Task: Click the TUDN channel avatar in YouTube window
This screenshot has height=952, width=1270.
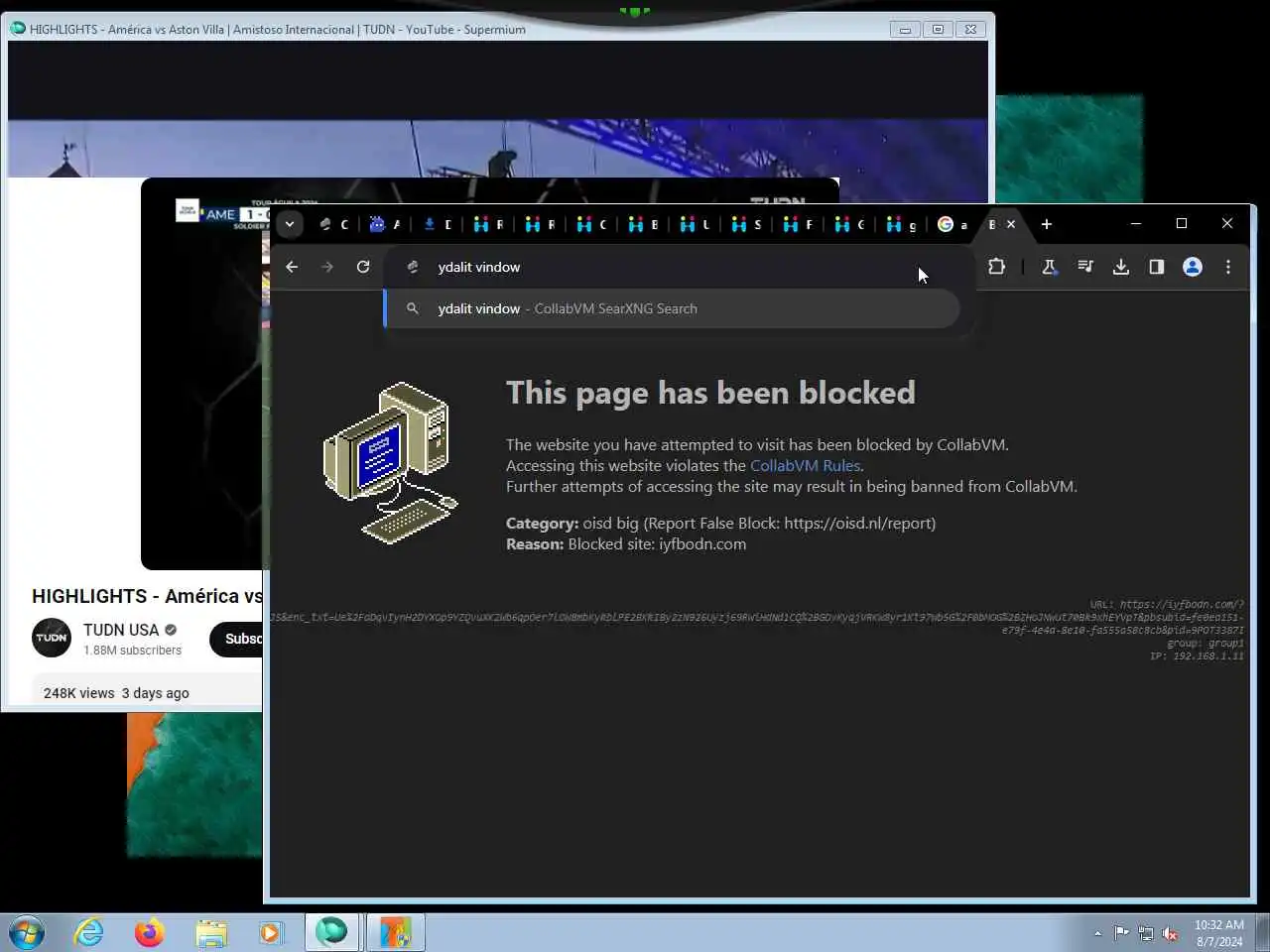Action: [x=52, y=638]
